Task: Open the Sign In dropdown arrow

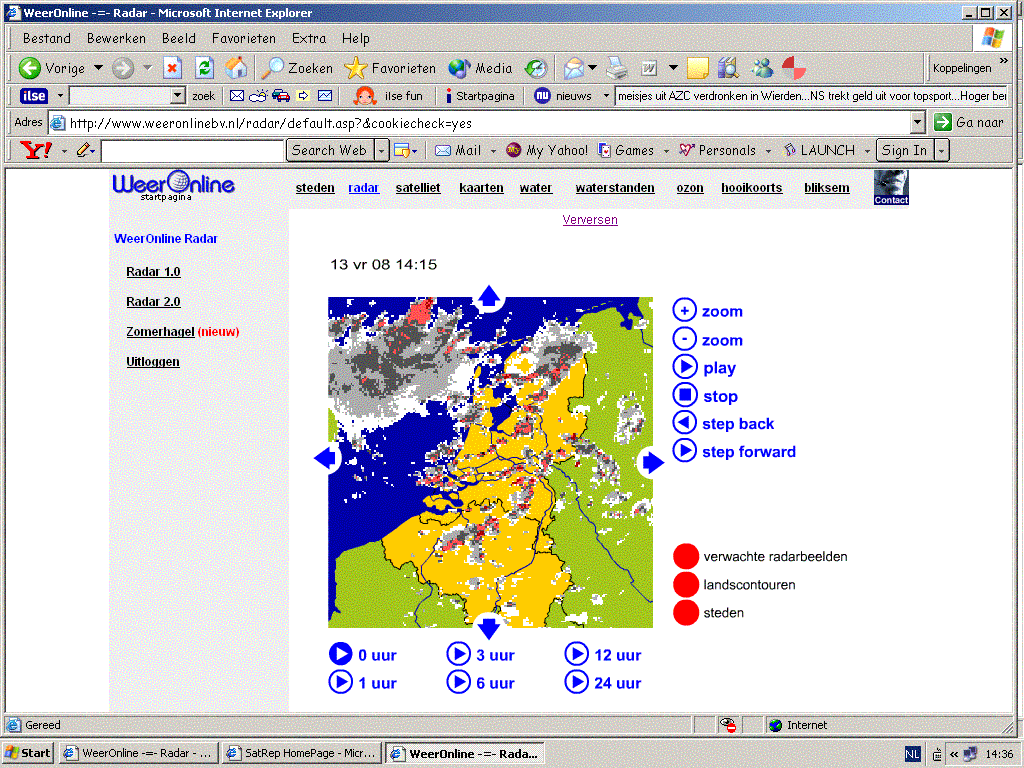Action: pyautogui.click(x=941, y=151)
